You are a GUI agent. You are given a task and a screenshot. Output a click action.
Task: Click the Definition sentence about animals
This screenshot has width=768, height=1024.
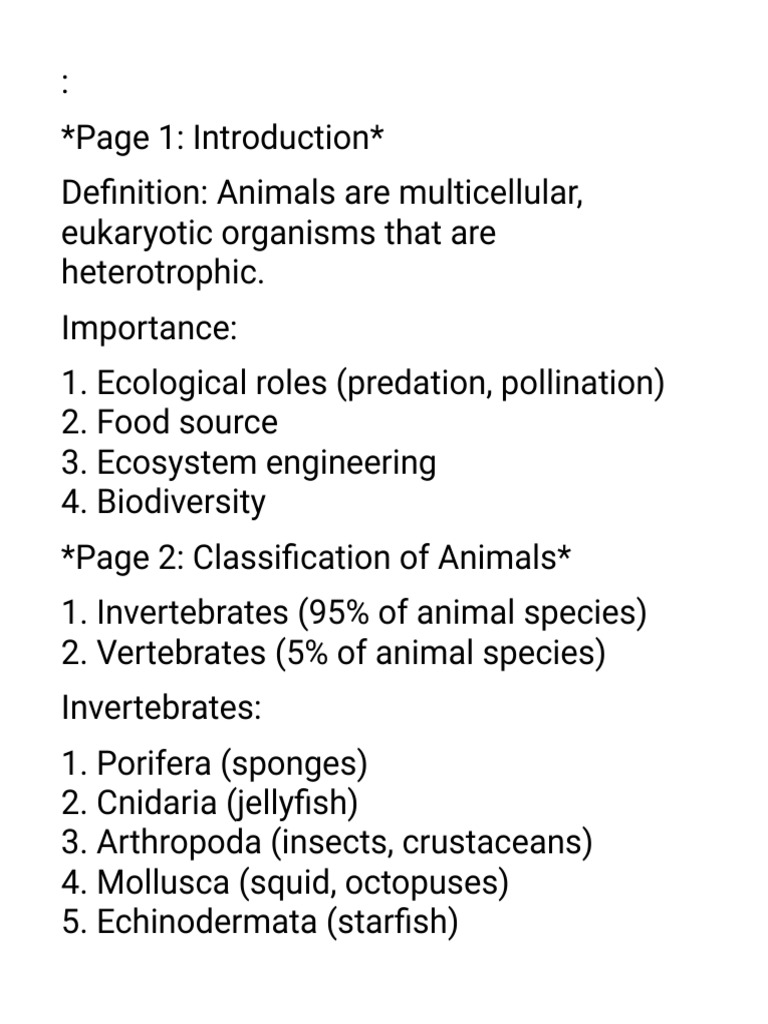click(322, 232)
